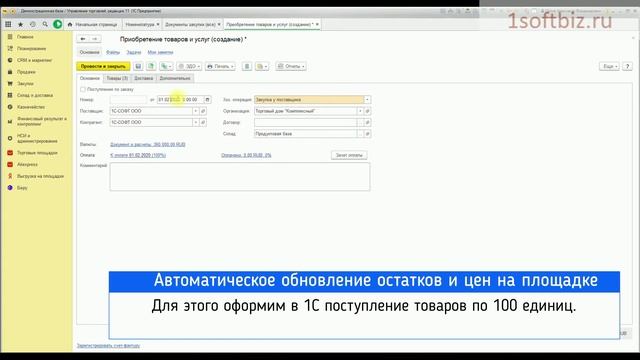The width and height of the screenshot is (640, 360).
Task: Open history clock icon
Action: 33,24
